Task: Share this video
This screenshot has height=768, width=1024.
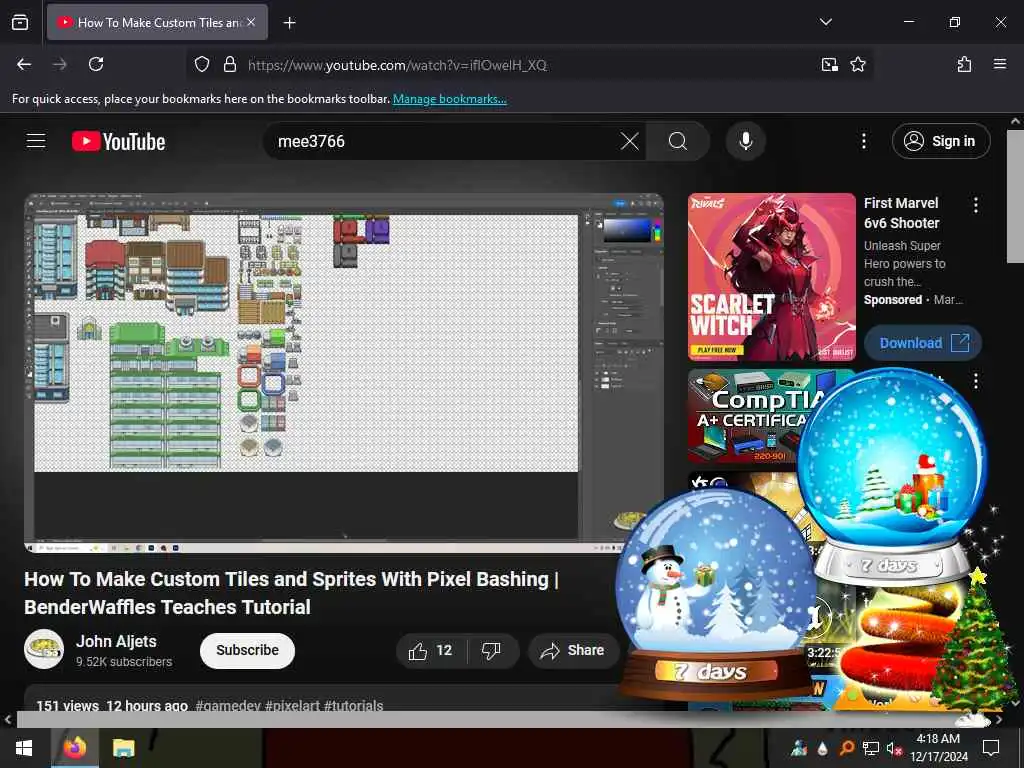Action: [573, 650]
